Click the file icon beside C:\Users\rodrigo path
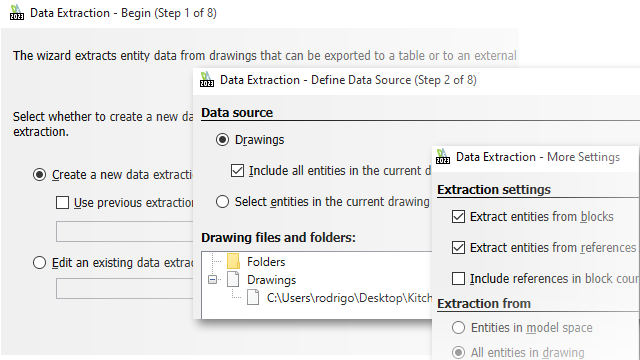This screenshot has height=360, width=640. click(253, 298)
